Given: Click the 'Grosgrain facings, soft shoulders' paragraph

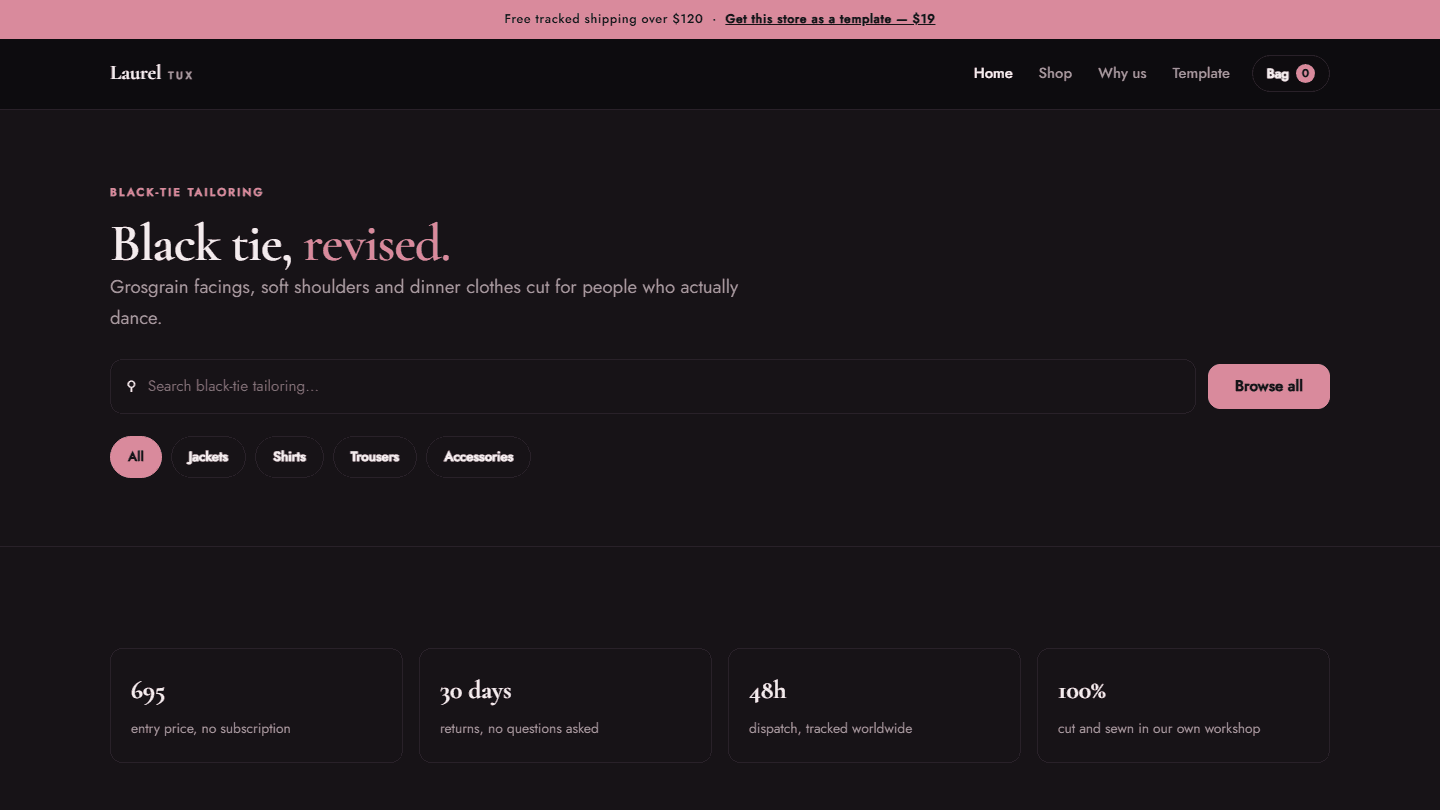Looking at the screenshot, I should coord(424,302).
